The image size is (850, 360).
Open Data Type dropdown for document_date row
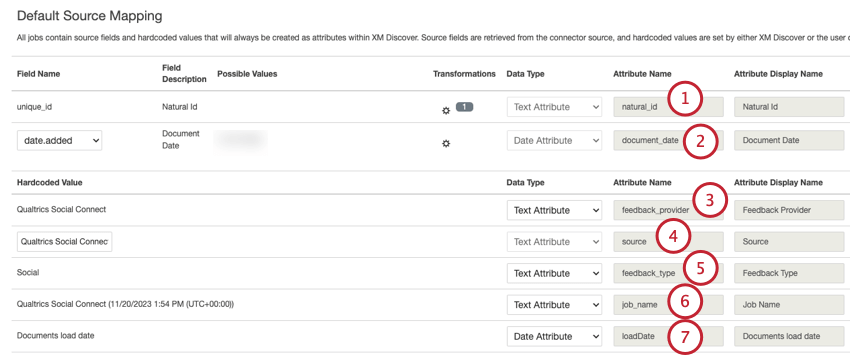[554, 140]
